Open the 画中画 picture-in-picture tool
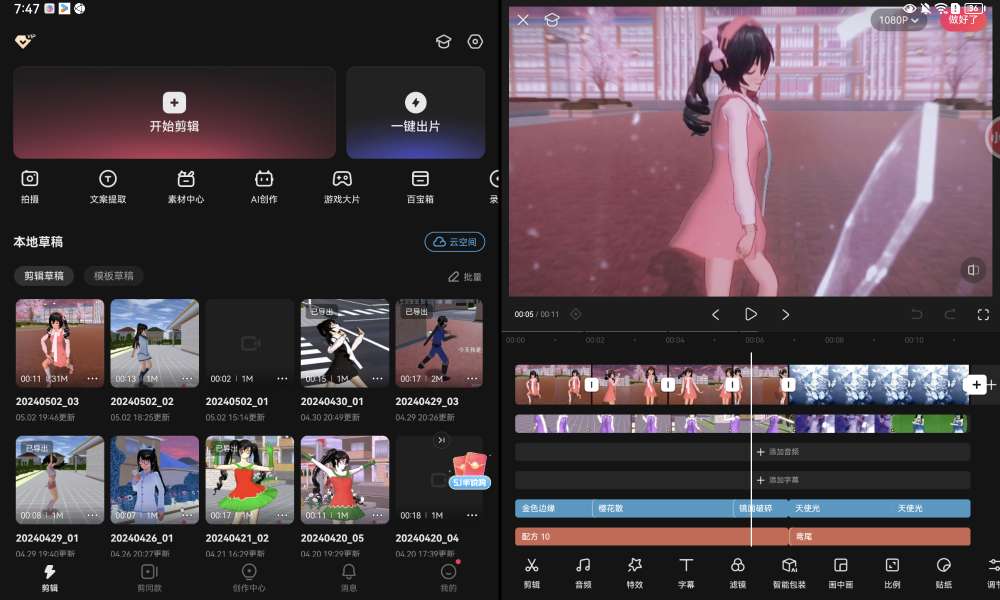 [841, 573]
